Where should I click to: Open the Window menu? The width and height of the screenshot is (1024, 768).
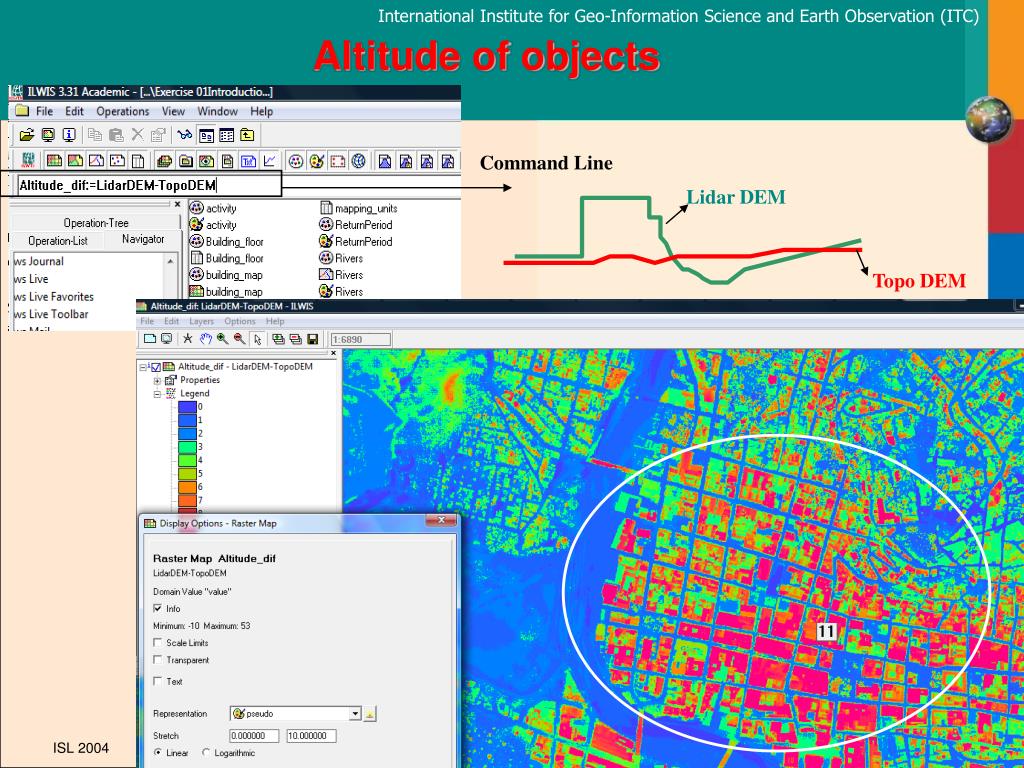coord(217,111)
